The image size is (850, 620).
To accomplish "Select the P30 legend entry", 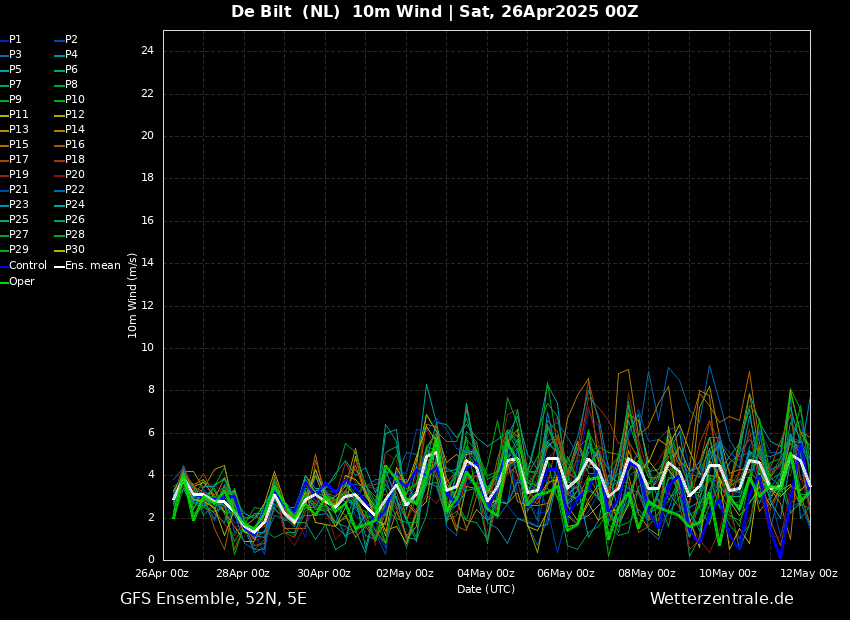I will tap(74, 250).
